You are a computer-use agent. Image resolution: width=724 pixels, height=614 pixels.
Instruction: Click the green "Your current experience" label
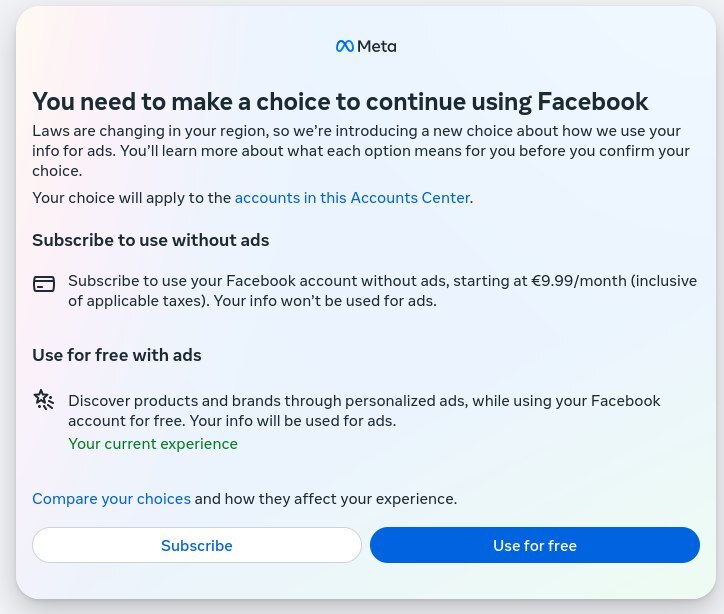(x=153, y=444)
